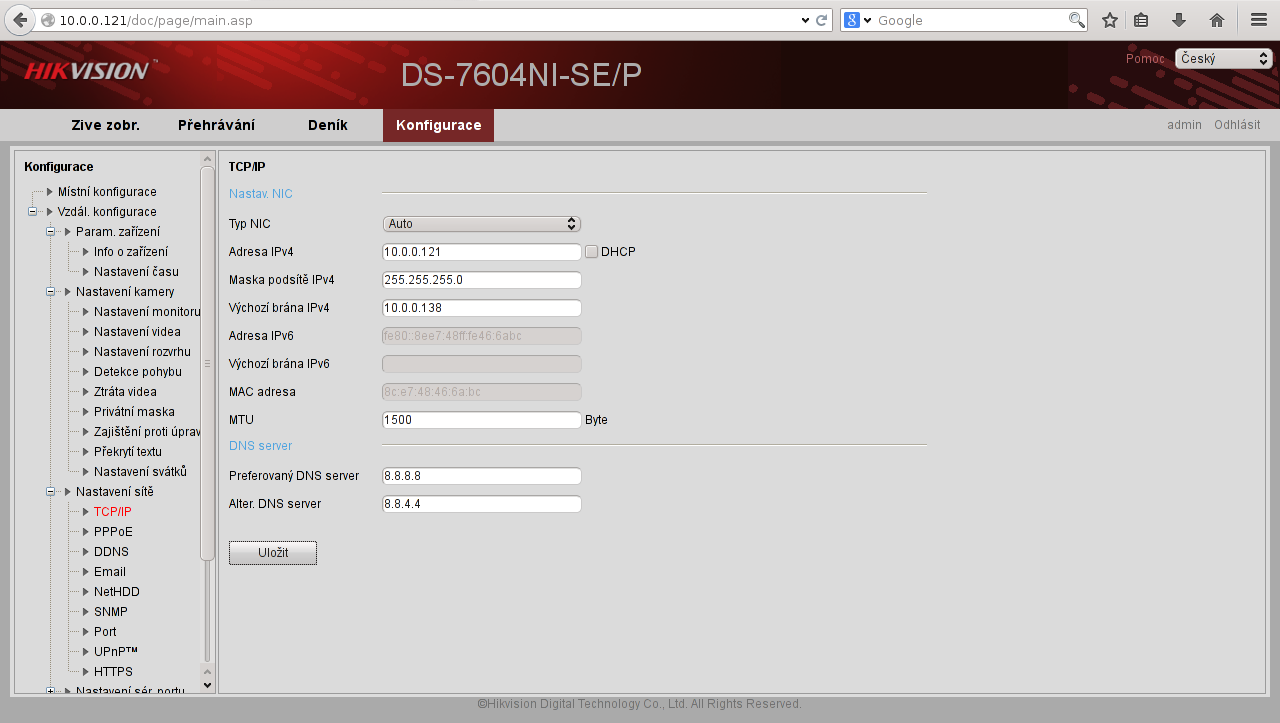Open Info o zařízení
This screenshot has height=723, width=1280.
[131, 252]
